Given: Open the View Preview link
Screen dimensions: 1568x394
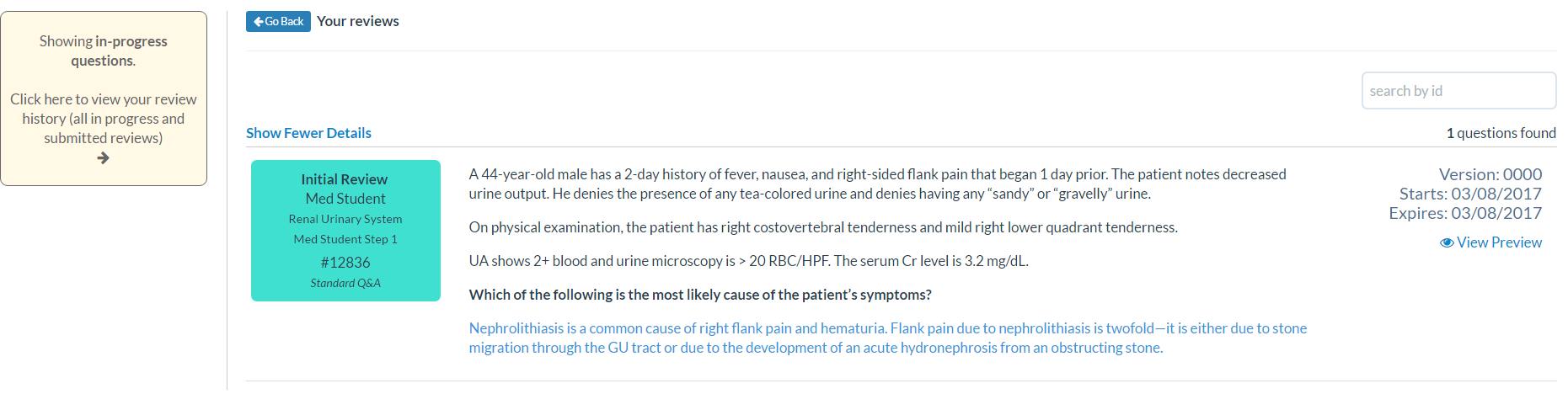Looking at the screenshot, I should click(x=1491, y=242).
